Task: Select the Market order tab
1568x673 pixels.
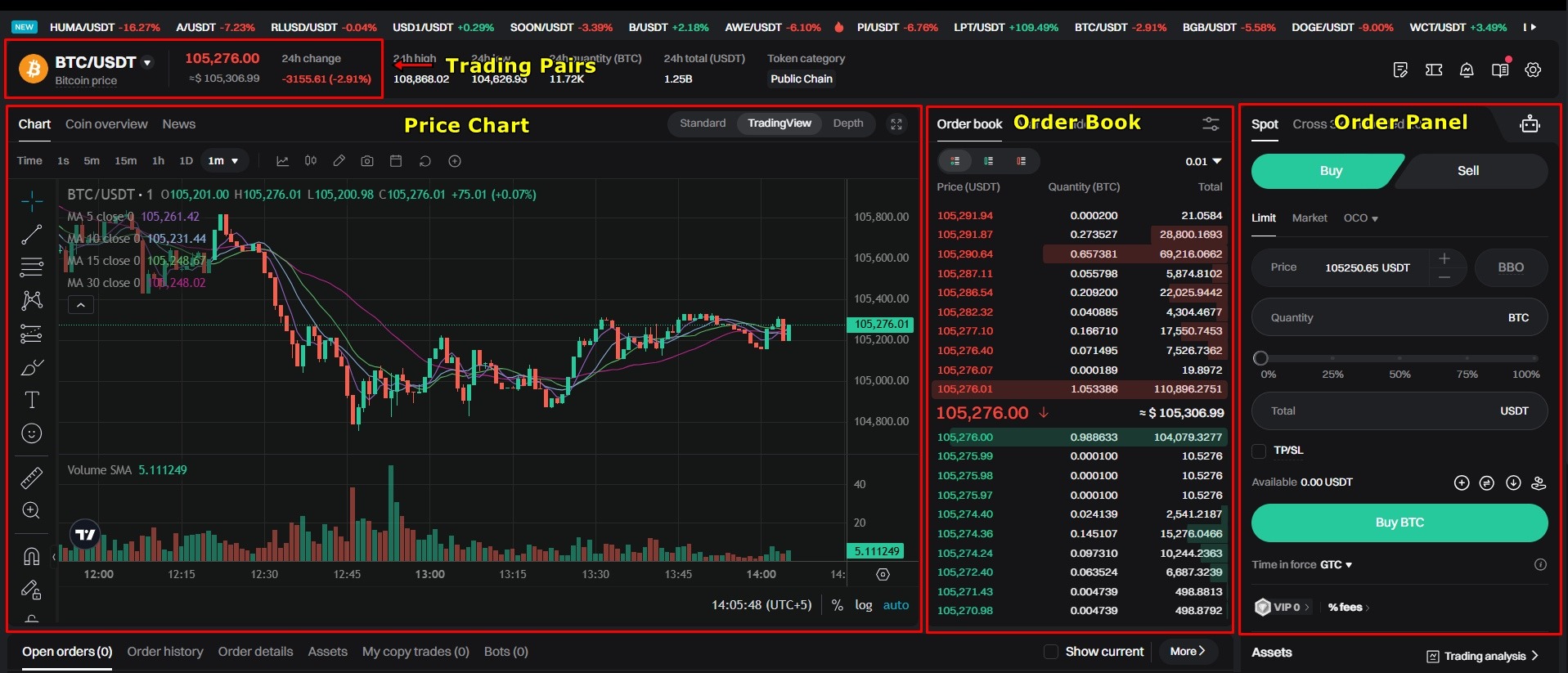Action: coord(1310,218)
